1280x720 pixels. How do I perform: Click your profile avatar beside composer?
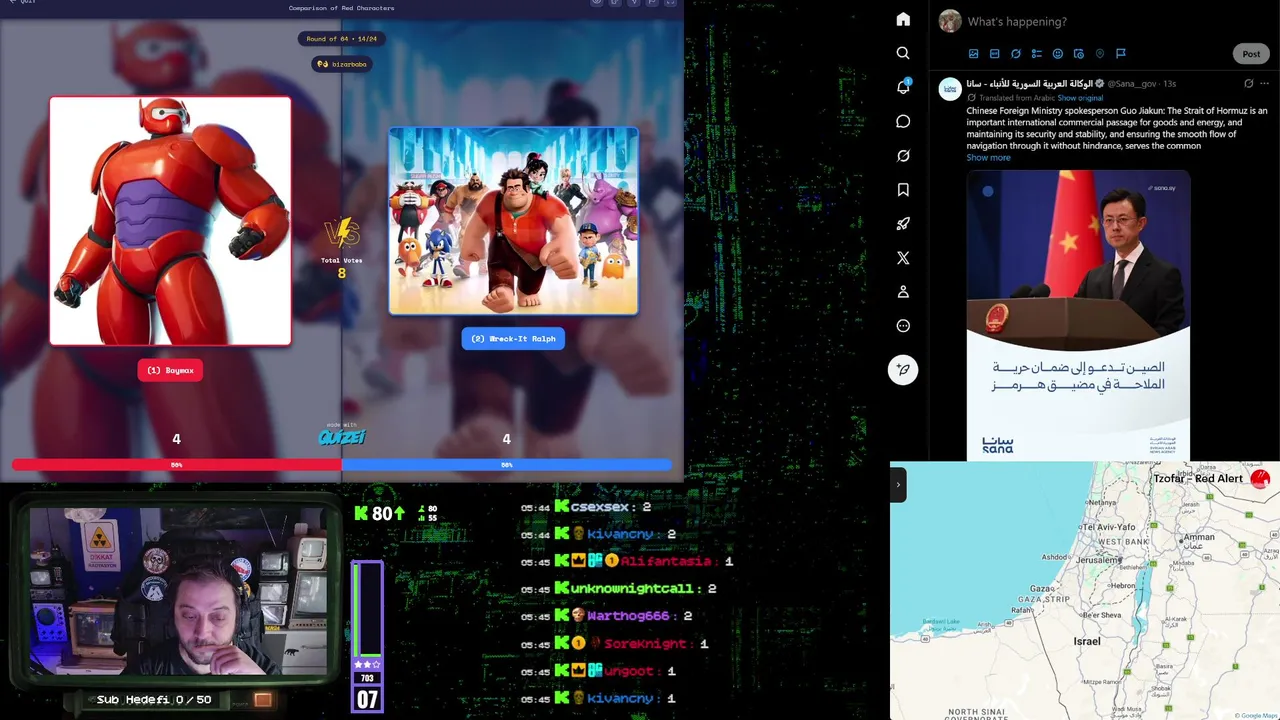coord(950,21)
